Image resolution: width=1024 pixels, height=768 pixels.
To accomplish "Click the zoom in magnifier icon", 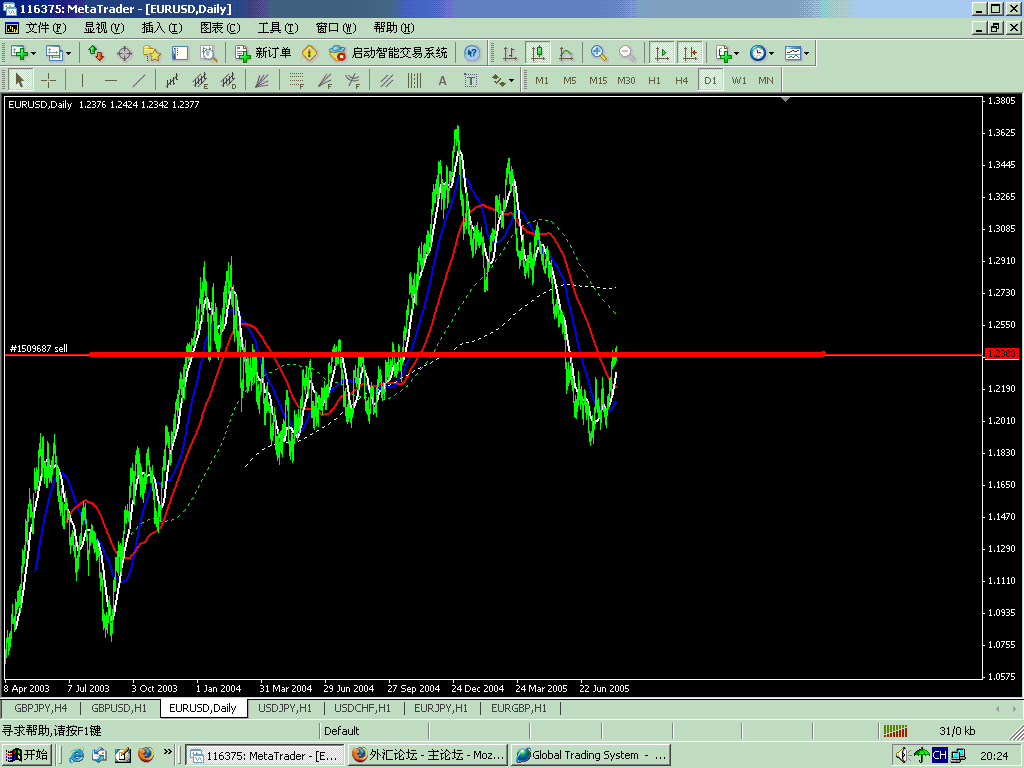I will 599,53.
